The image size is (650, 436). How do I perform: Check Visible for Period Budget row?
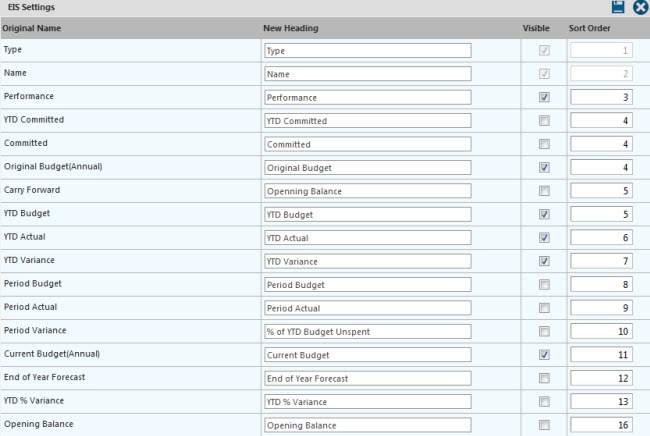(x=544, y=285)
